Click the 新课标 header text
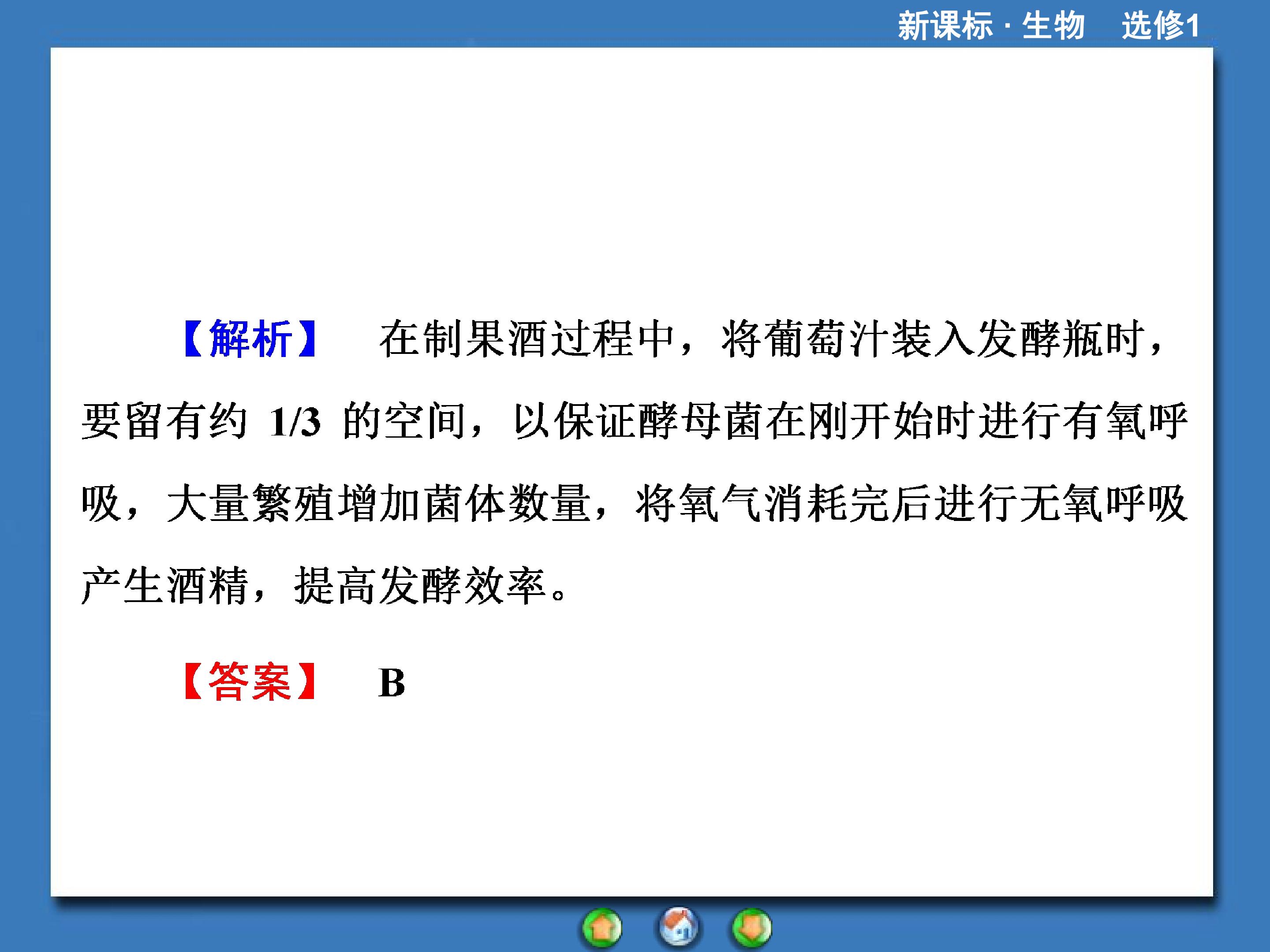 (945, 26)
